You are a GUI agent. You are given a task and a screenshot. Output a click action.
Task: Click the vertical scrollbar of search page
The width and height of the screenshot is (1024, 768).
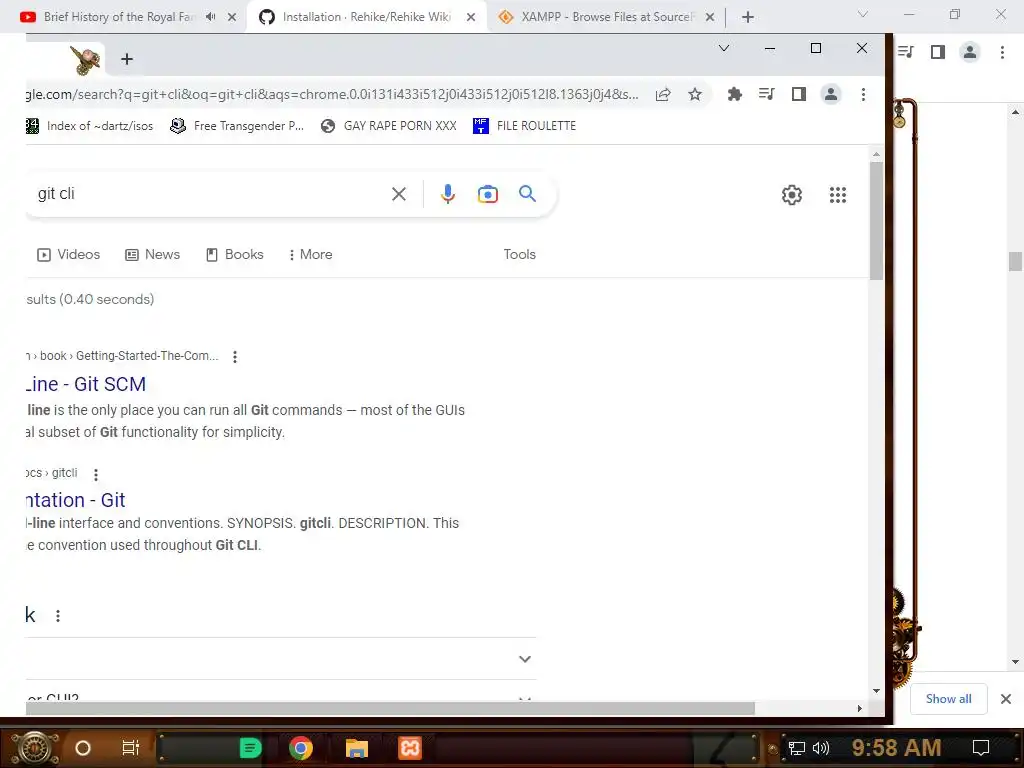coord(876,221)
